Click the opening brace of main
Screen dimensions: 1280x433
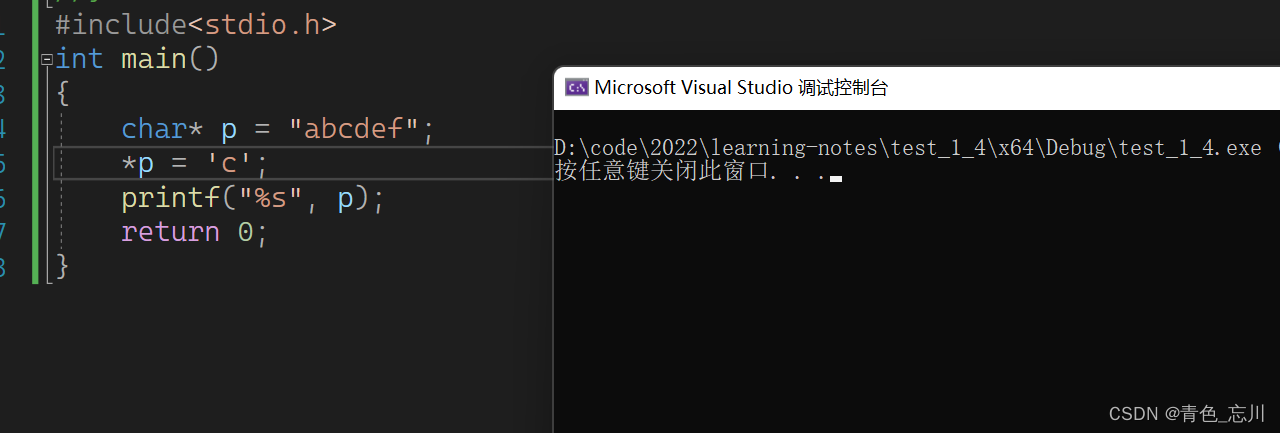click(x=62, y=94)
